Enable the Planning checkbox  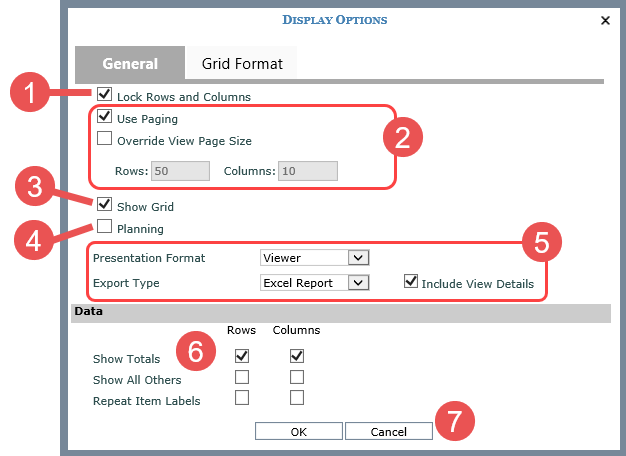click(x=105, y=228)
